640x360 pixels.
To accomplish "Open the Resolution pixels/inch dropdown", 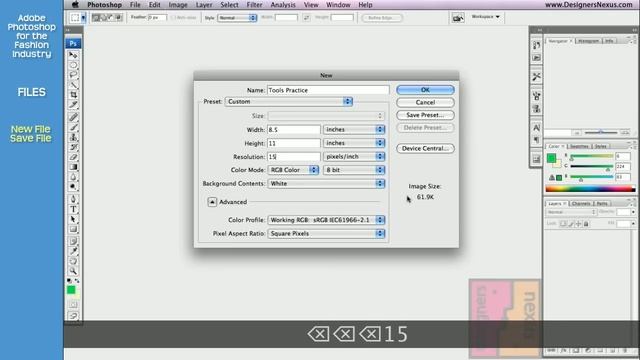I will (x=354, y=157).
